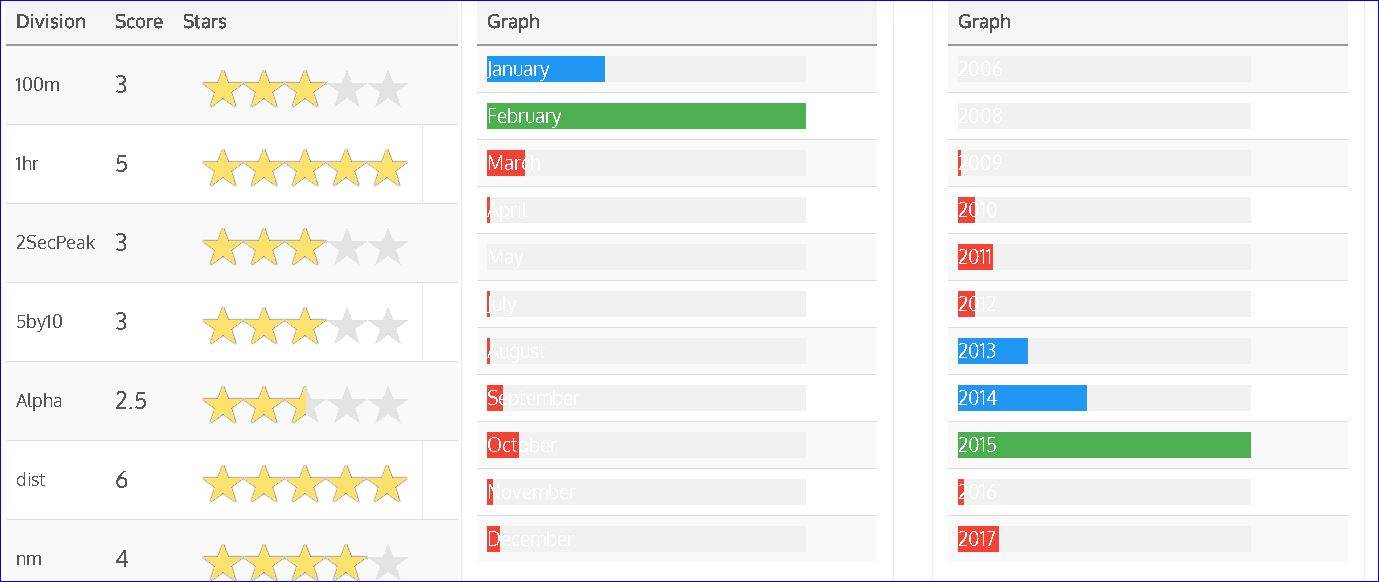
Task: Click the Alpha division row label
Action: [39, 401]
